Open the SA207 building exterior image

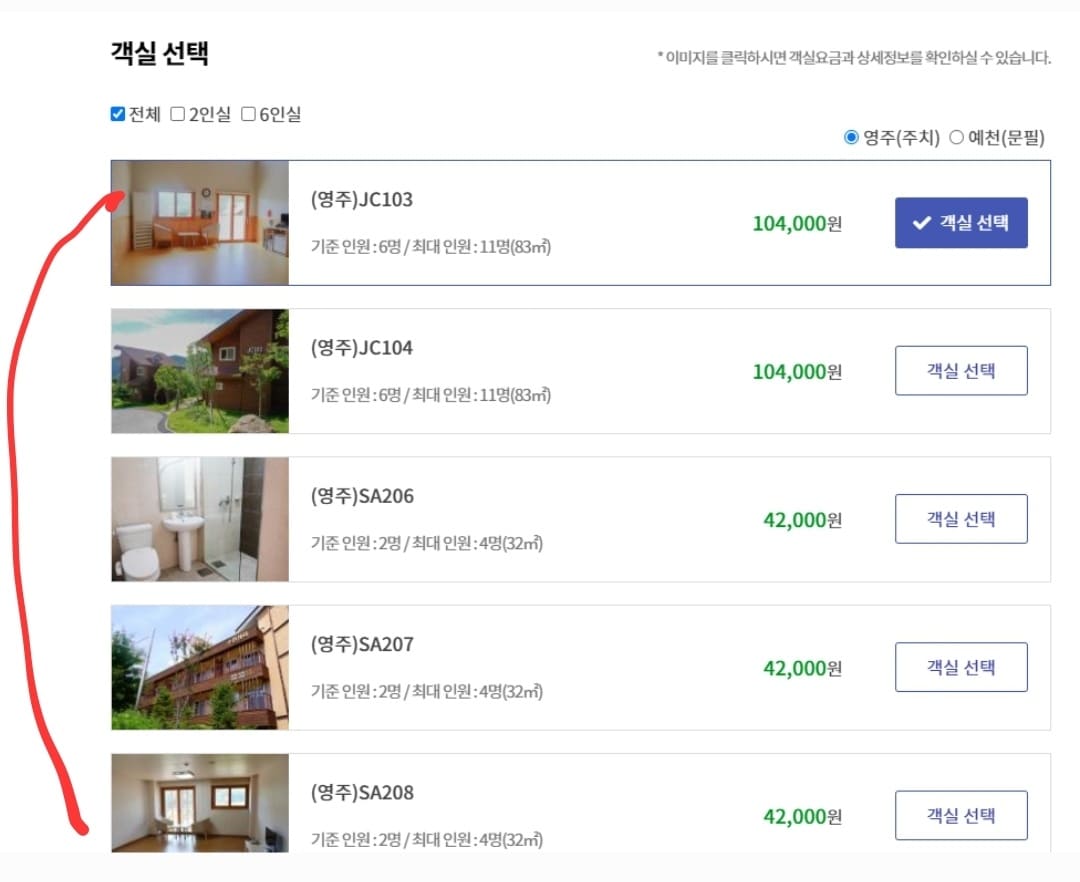pos(199,667)
